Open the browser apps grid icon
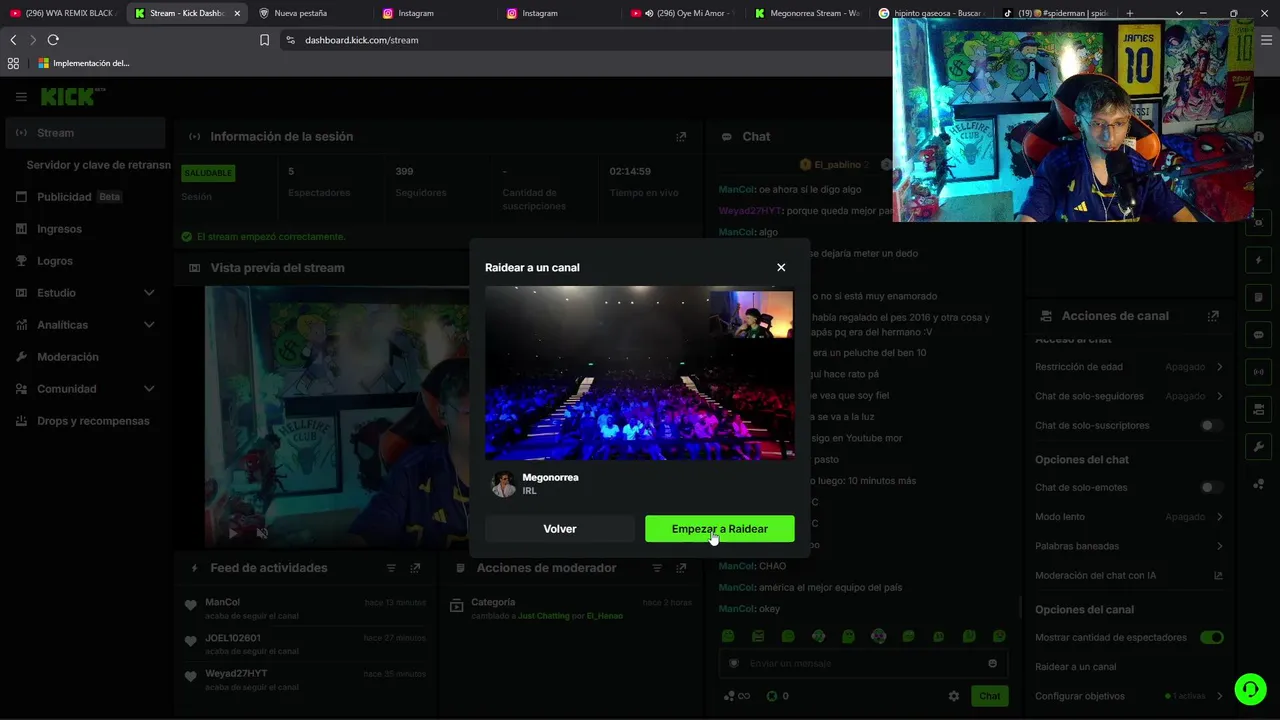 (x=13, y=63)
